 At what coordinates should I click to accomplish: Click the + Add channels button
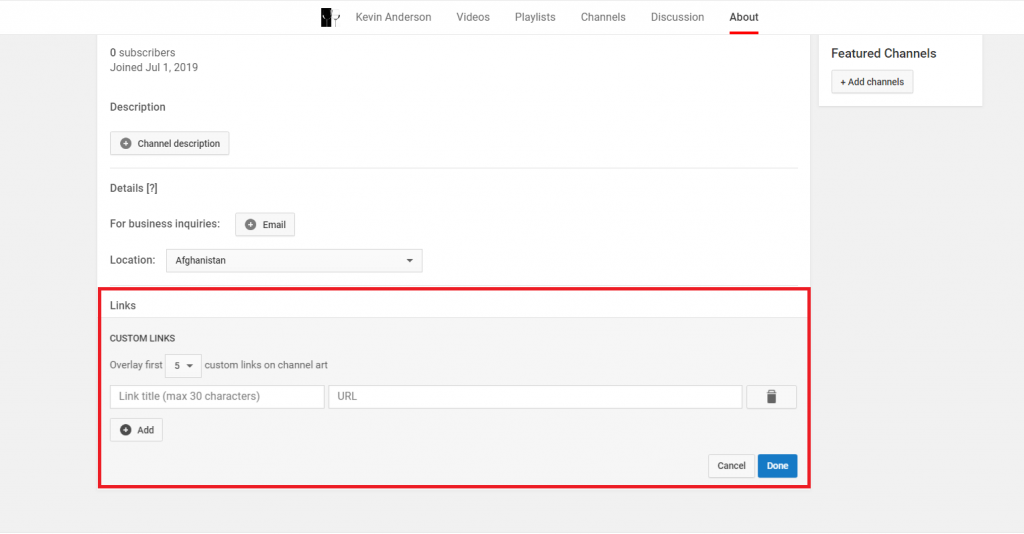pyautogui.click(x=872, y=82)
